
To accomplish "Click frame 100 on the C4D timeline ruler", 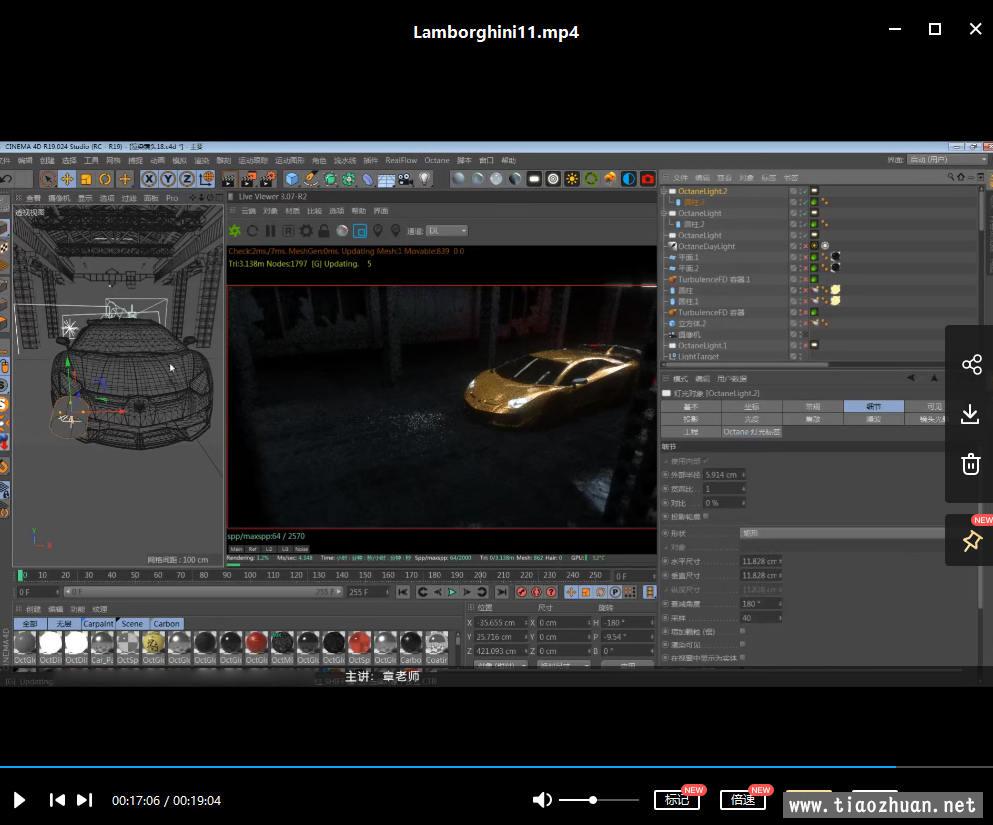I will 250,575.
